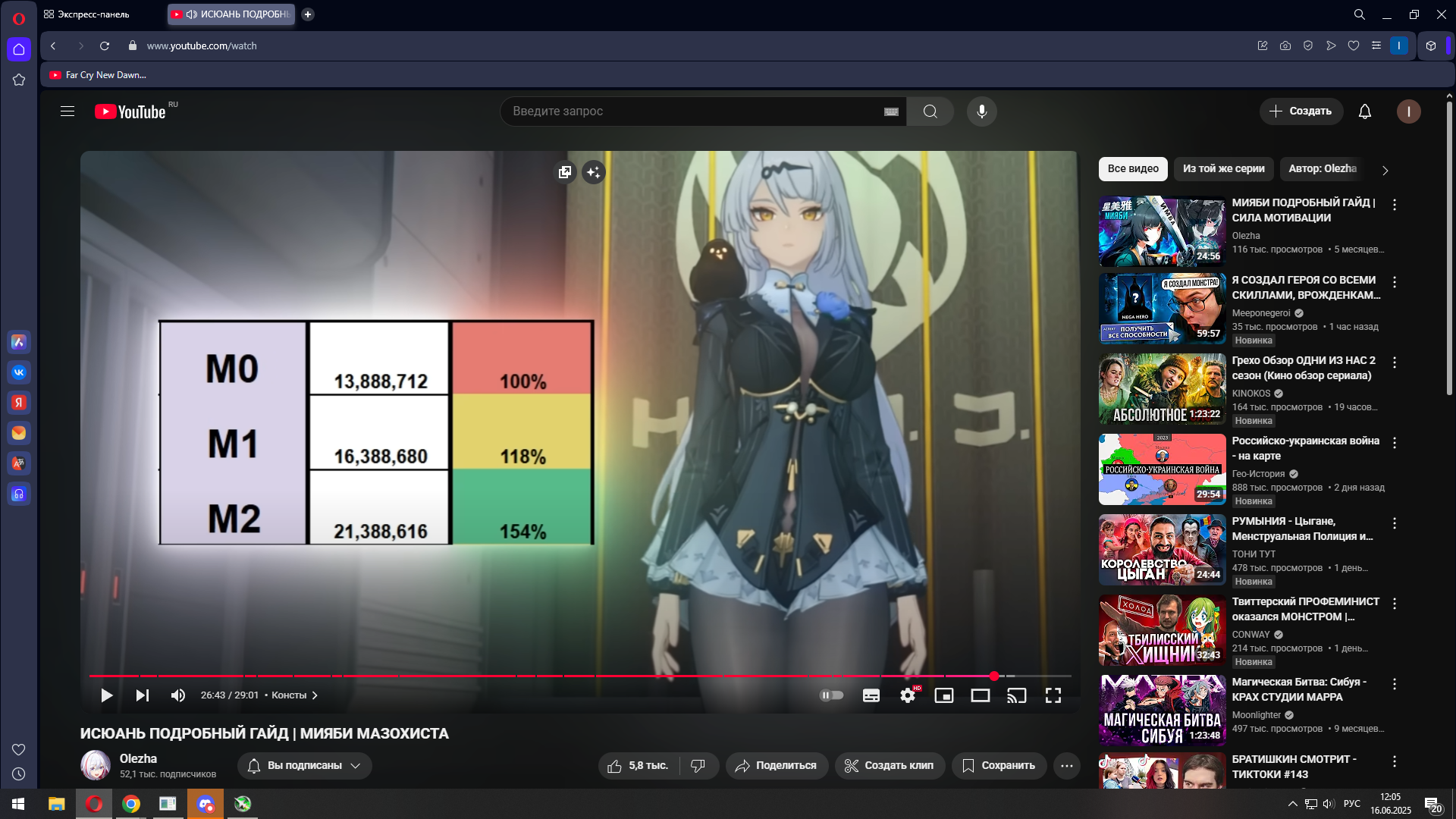Start voice search with microphone
Image resolution: width=1456 pixels, height=819 pixels.
click(x=982, y=111)
